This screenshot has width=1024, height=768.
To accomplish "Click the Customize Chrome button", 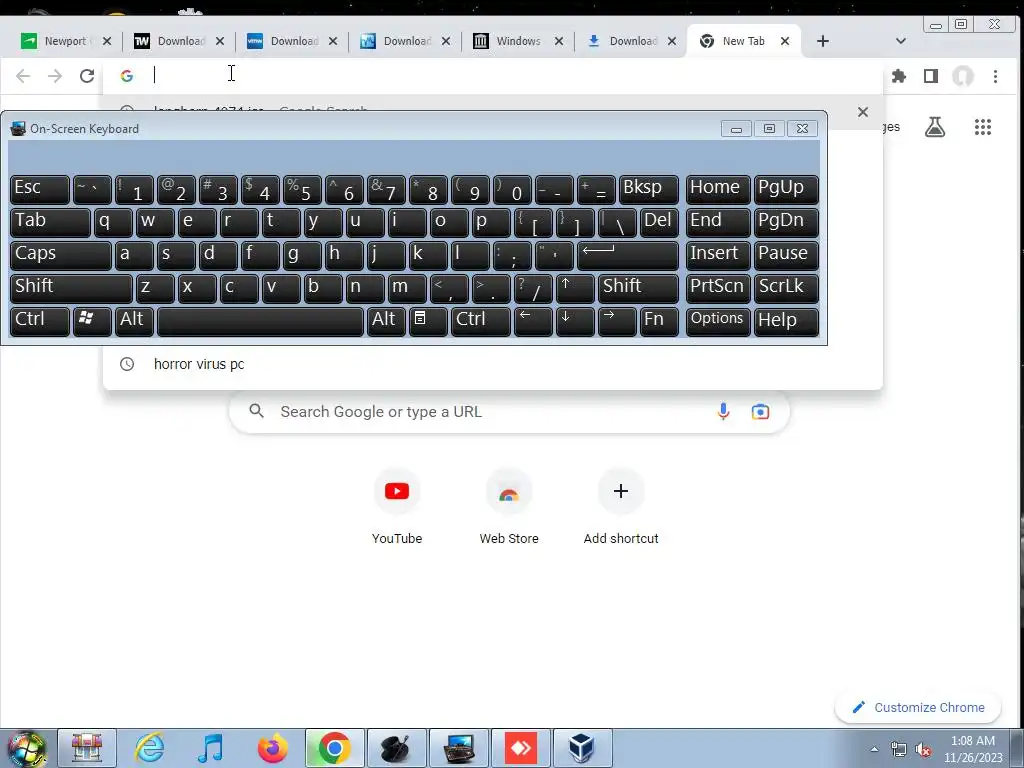I will [918, 707].
